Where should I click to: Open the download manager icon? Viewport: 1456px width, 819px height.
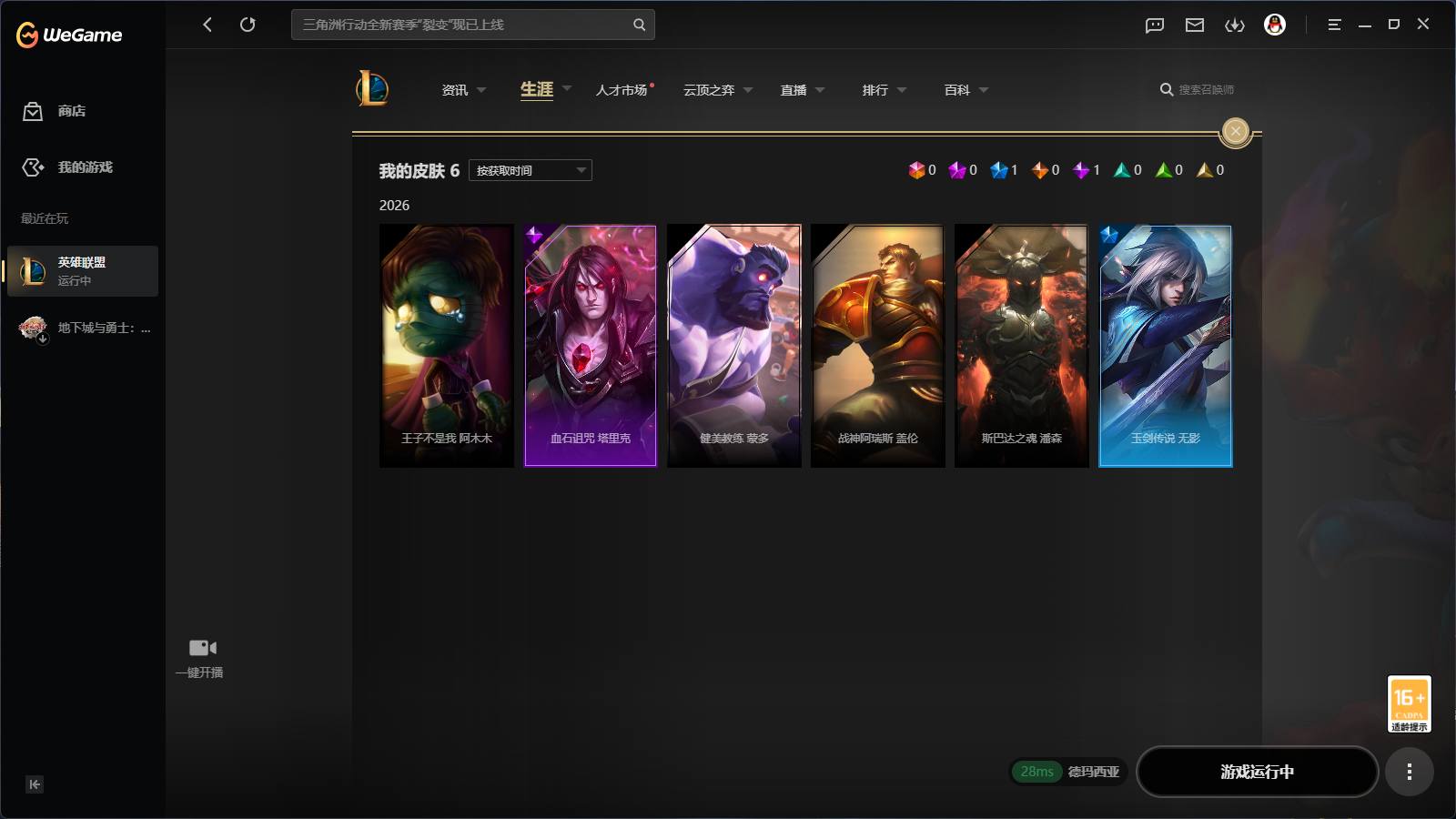click(x=1235, y=25)
